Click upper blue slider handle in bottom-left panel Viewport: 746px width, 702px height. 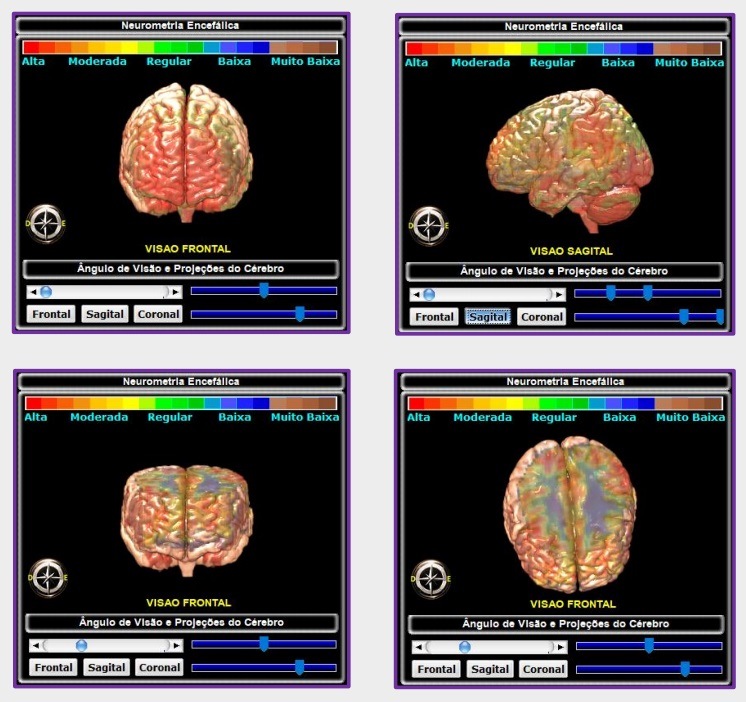(x=264, y=644)
